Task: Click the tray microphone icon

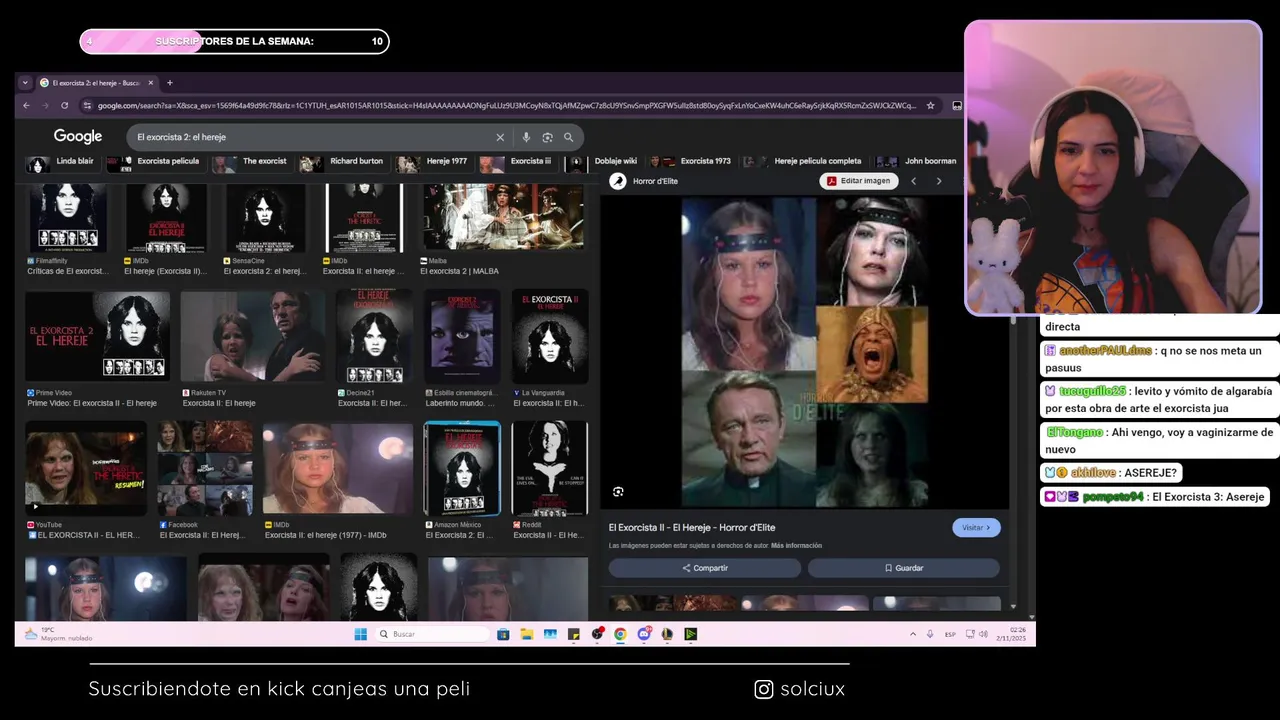Action: point(930,634)
